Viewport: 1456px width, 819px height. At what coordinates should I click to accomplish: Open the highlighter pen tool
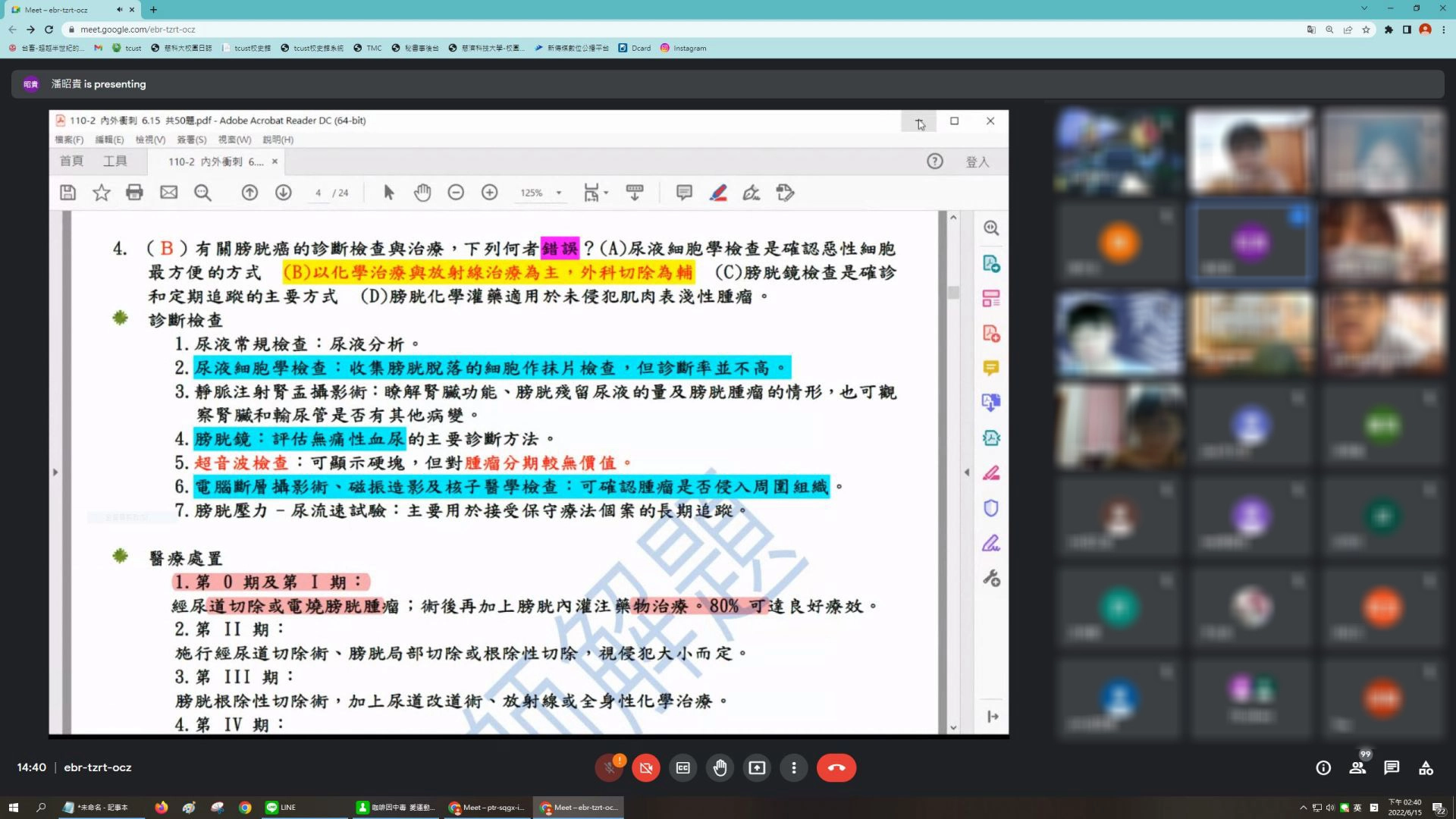(x=718, y=193)
